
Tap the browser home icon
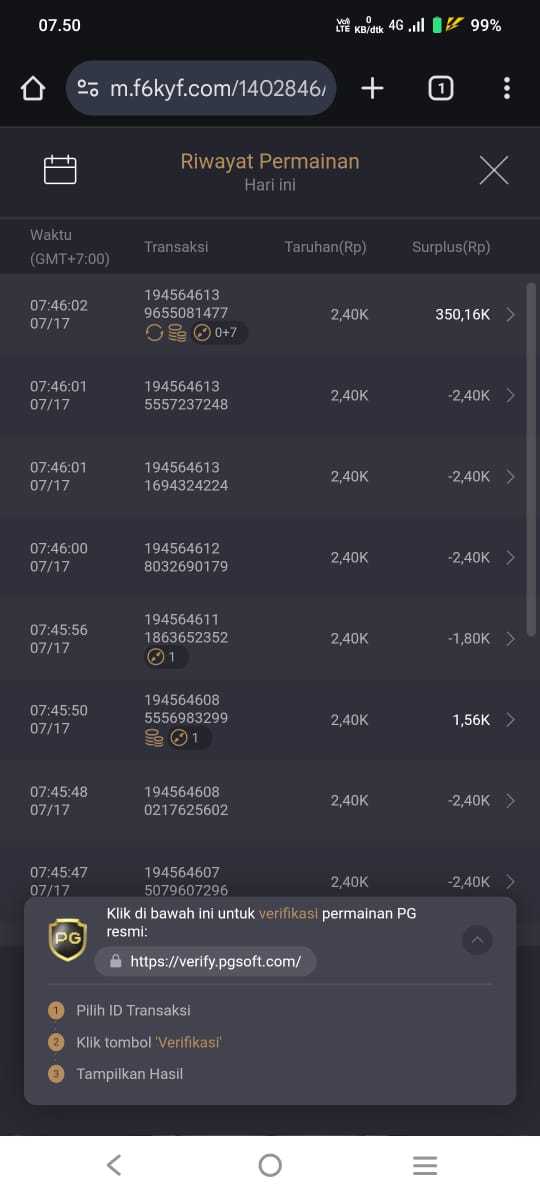tap(33, 89)
